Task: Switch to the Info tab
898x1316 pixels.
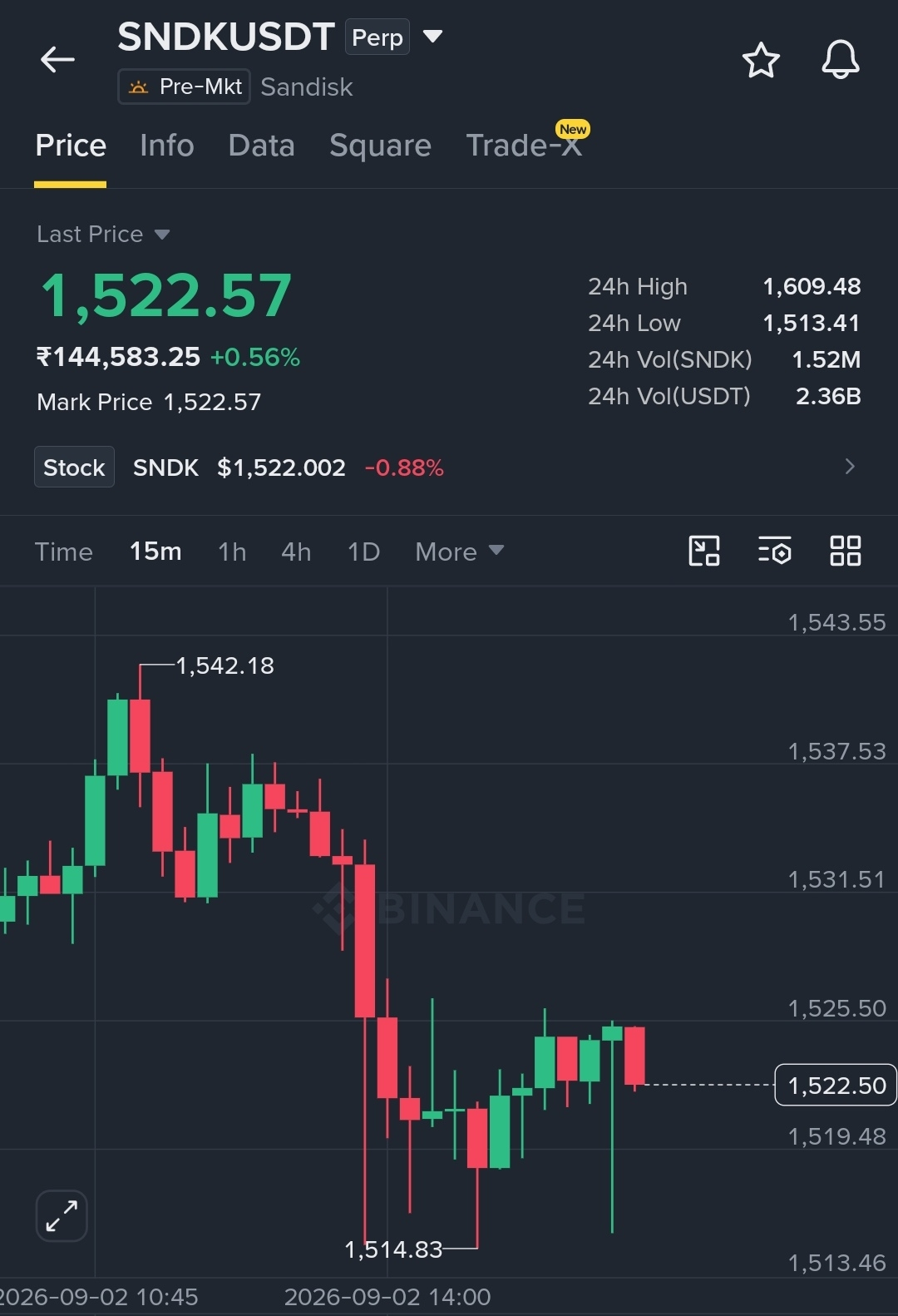Action: [x=167, y=146]
